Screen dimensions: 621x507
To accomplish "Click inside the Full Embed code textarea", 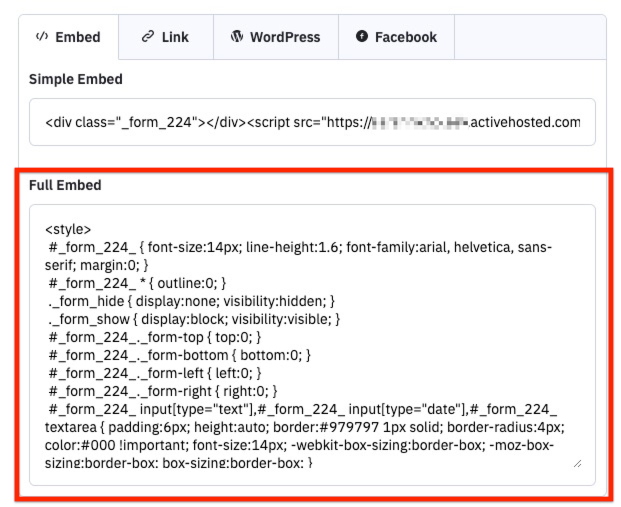I will tap(310, 345).
